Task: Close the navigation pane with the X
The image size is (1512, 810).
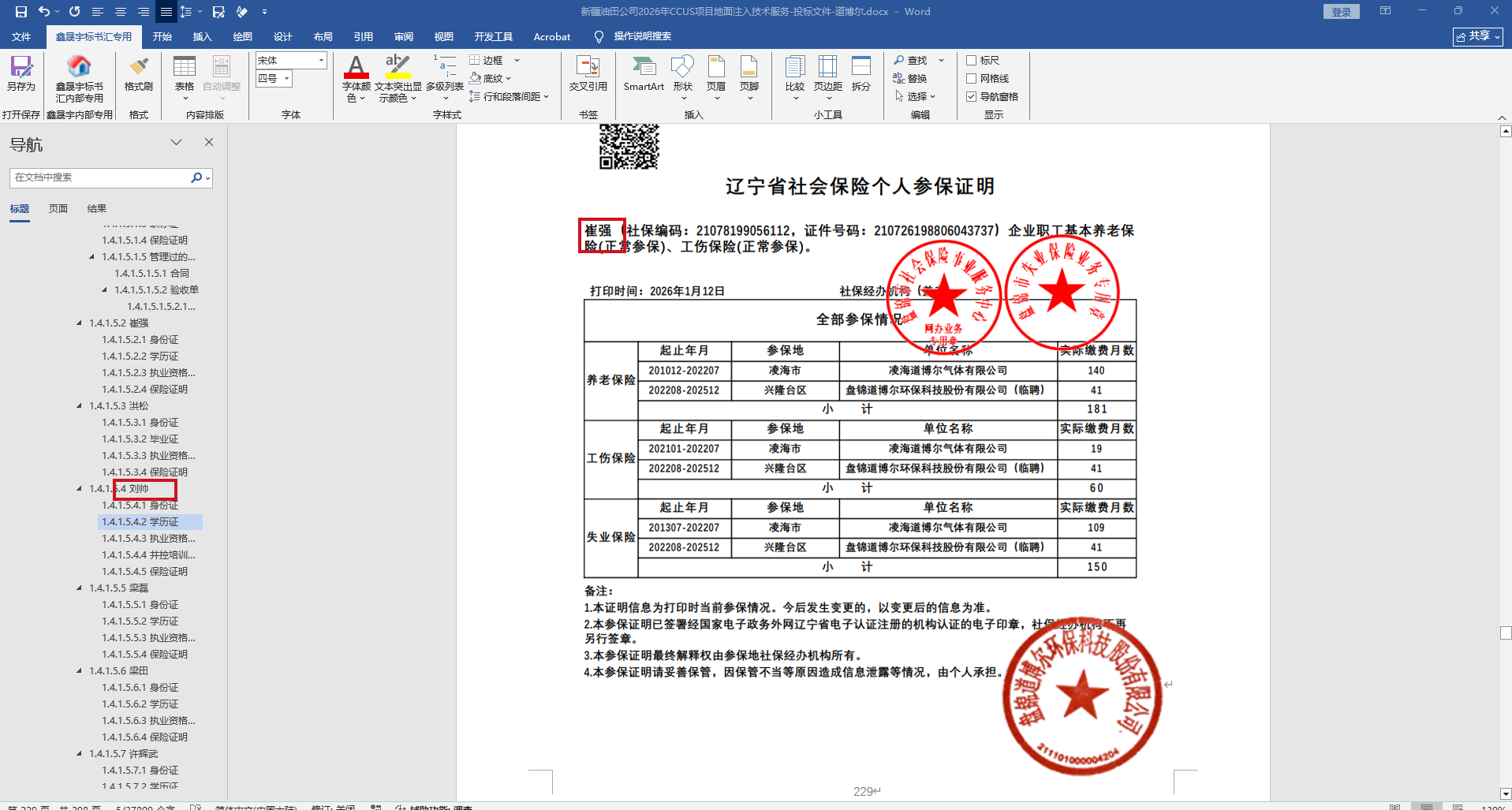Action: (209, 142)
